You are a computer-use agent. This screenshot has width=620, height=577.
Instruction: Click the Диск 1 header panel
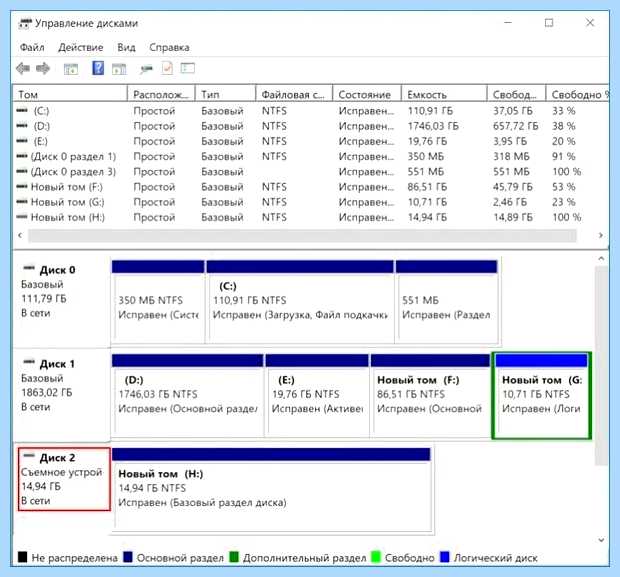coord(61,395)
